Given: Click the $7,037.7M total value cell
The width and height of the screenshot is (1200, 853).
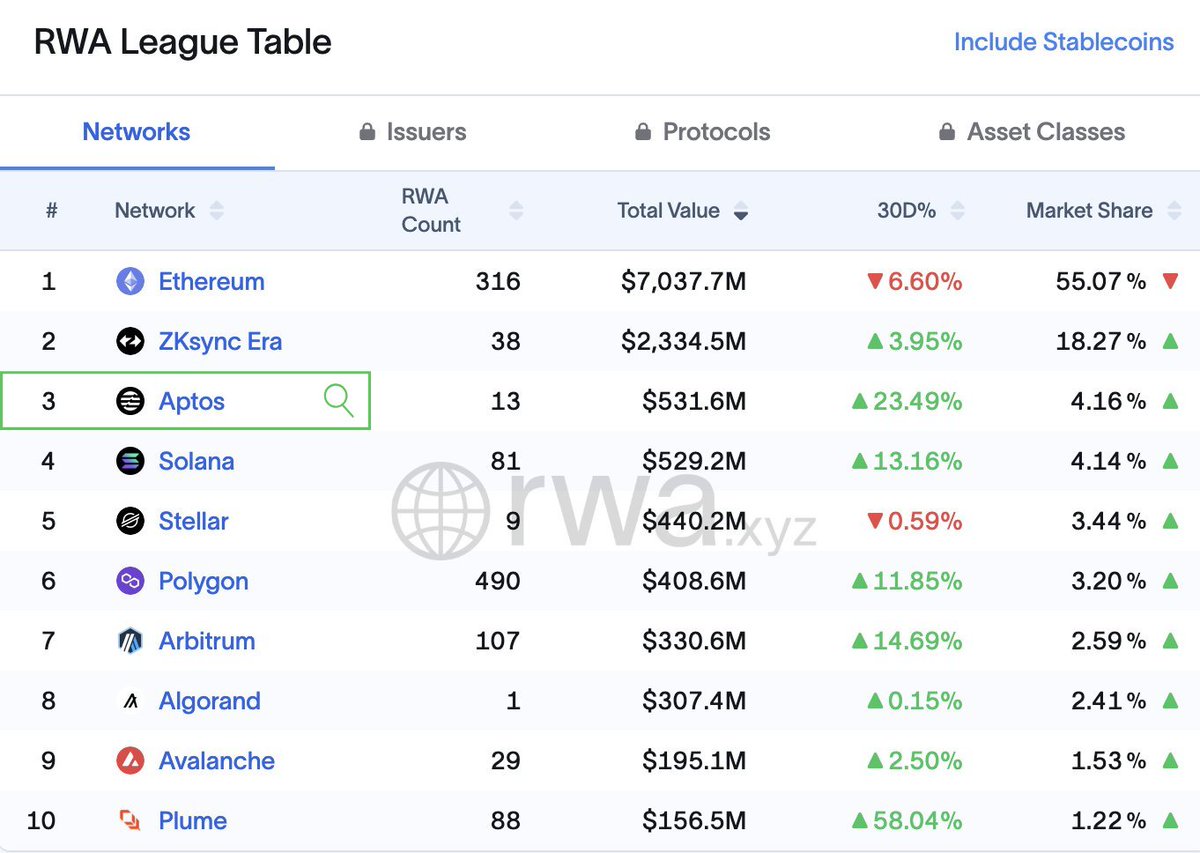Looking at the screenshot, I should [x=683, y=282].
